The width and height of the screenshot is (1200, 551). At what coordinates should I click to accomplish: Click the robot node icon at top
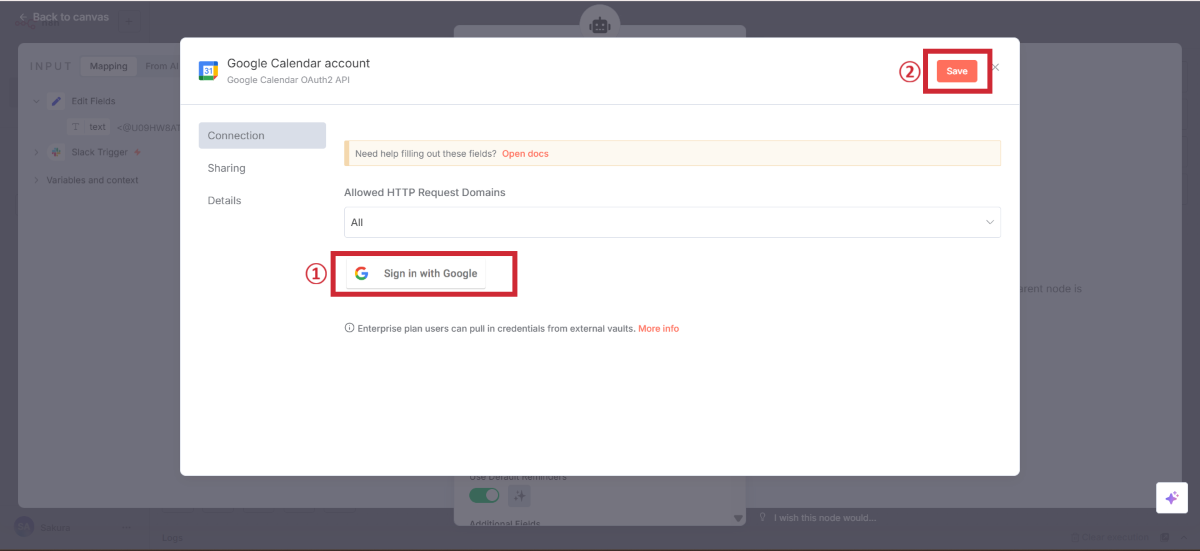coord(600,26)
